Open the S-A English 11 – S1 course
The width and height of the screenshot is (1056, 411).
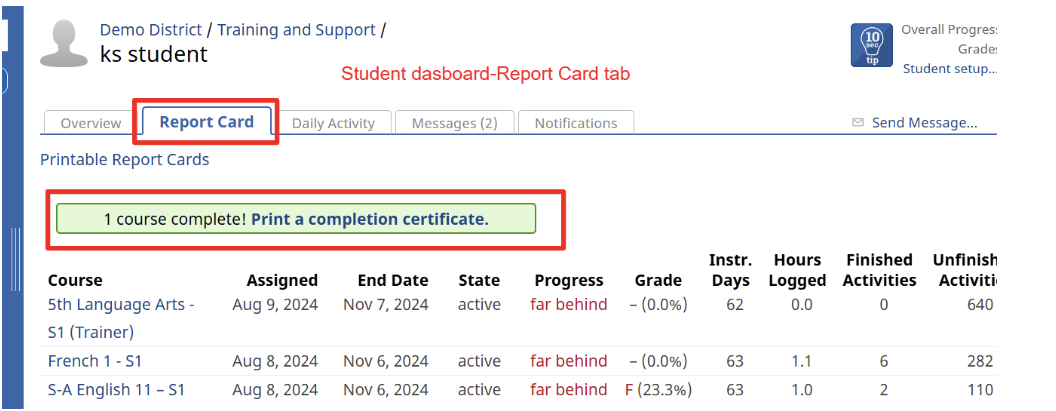point(117,389)
